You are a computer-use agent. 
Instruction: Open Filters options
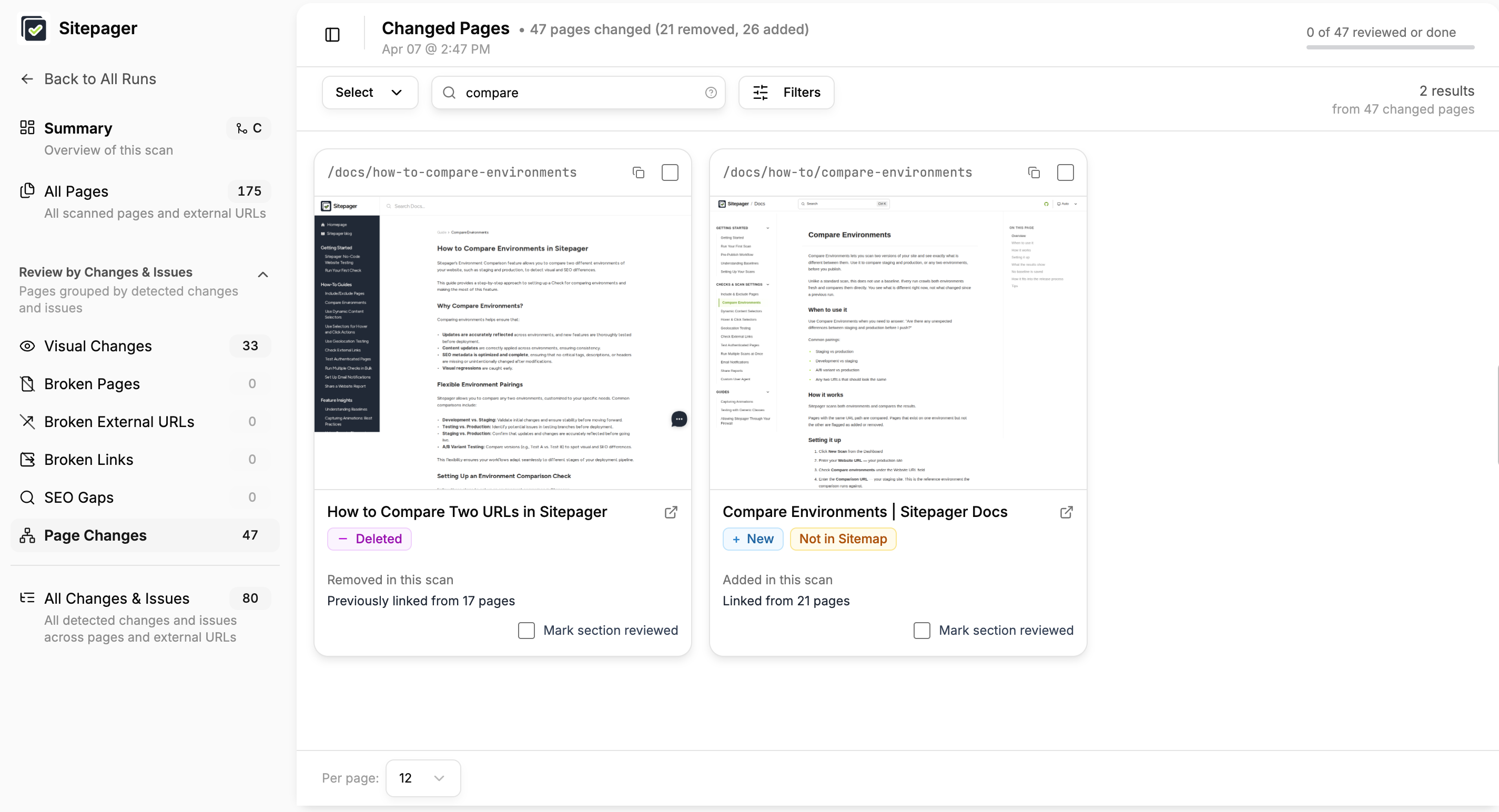(x=786, y=92)
